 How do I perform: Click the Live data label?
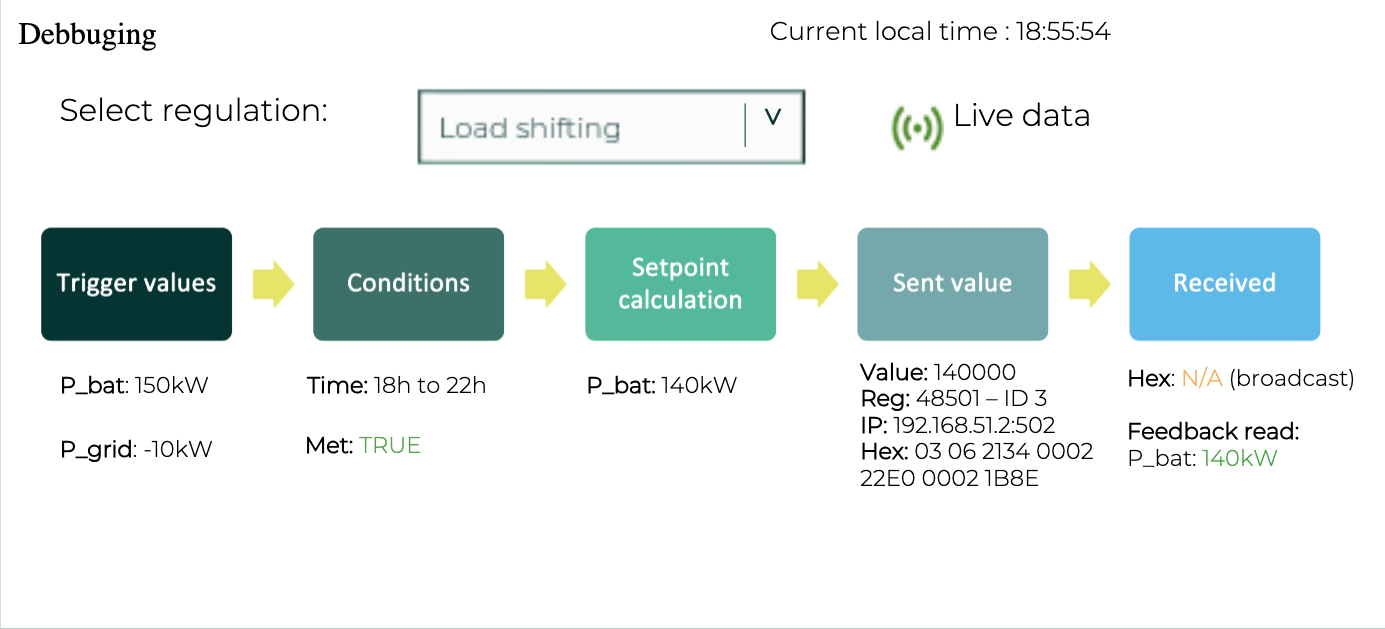1021,116
